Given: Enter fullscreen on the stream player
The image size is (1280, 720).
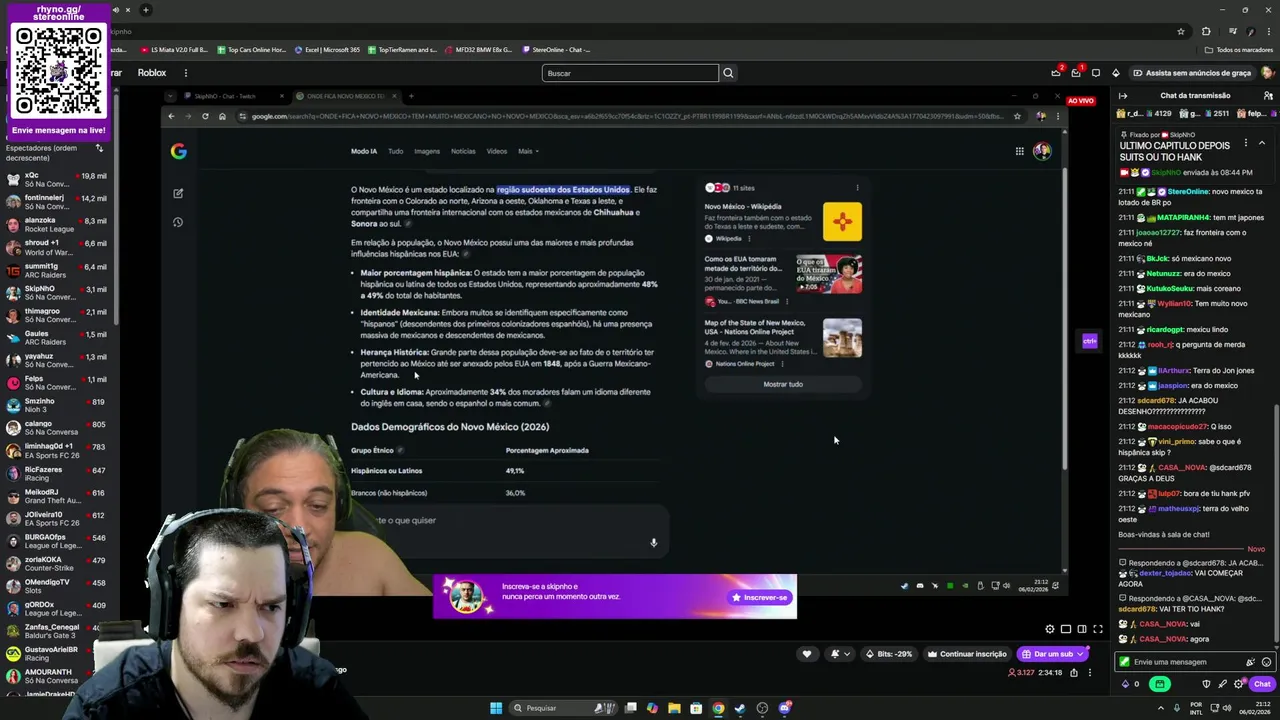Looking at the screenshot, I should 1097,629.
